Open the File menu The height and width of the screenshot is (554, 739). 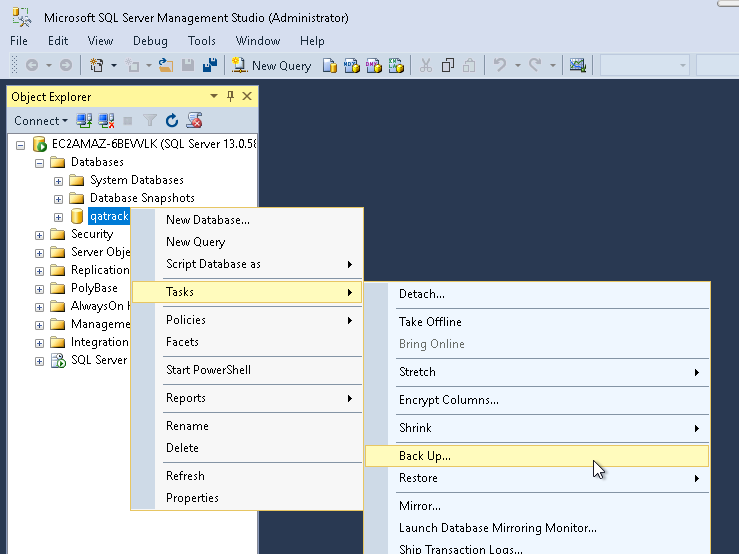click(19, 41)
